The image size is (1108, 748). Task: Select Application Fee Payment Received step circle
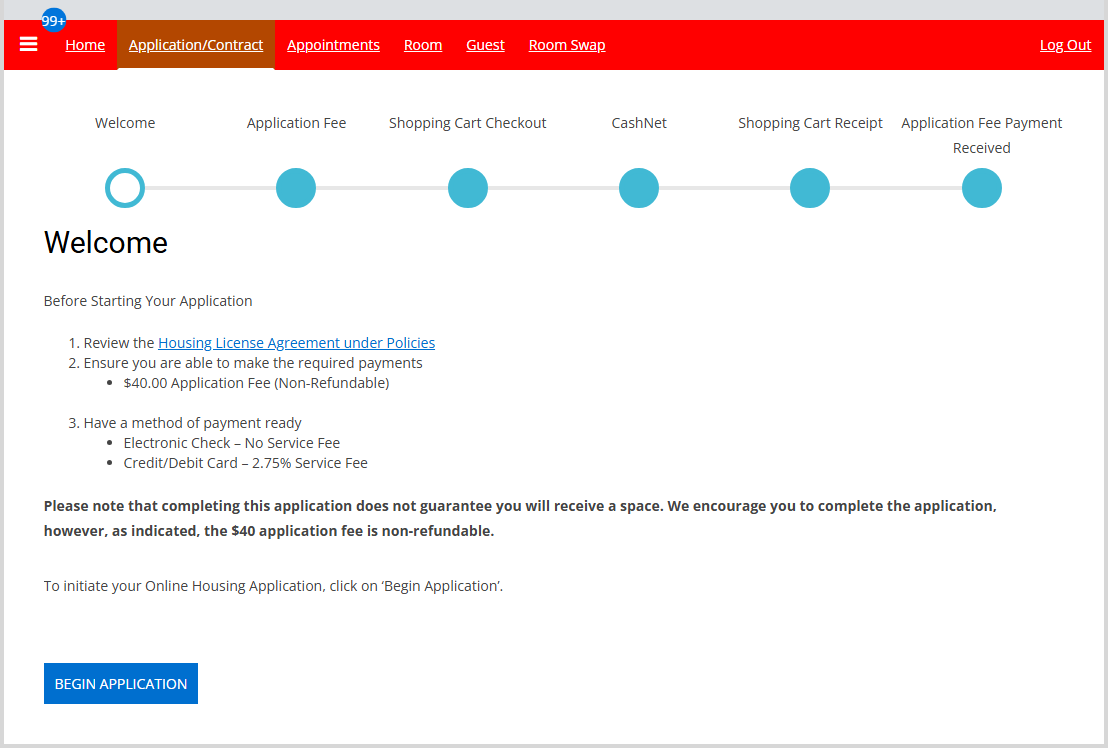point(982,188)
